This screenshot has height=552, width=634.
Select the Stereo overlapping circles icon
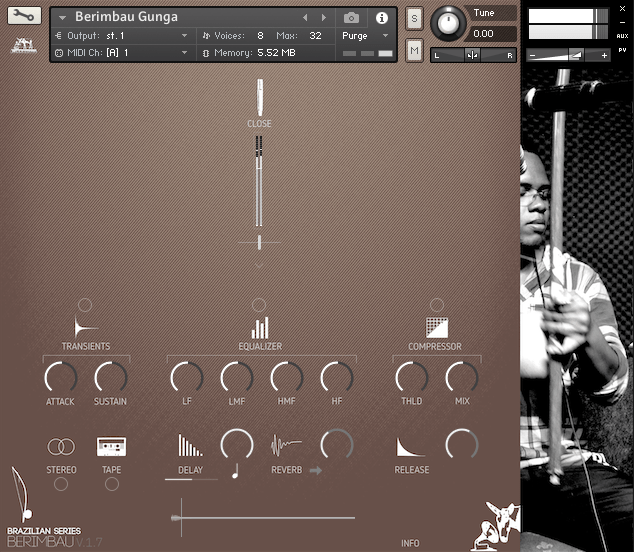tap(61, 447)
